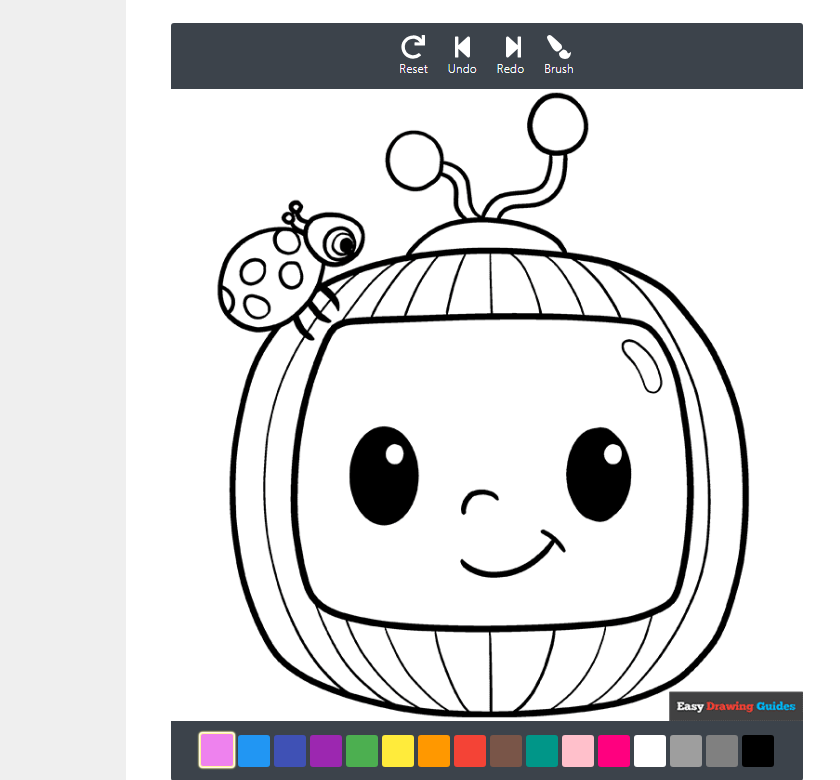The height and width of the screenshot is (780, 840).
Task: Choose the light blue color swatch
Action: 254,750
